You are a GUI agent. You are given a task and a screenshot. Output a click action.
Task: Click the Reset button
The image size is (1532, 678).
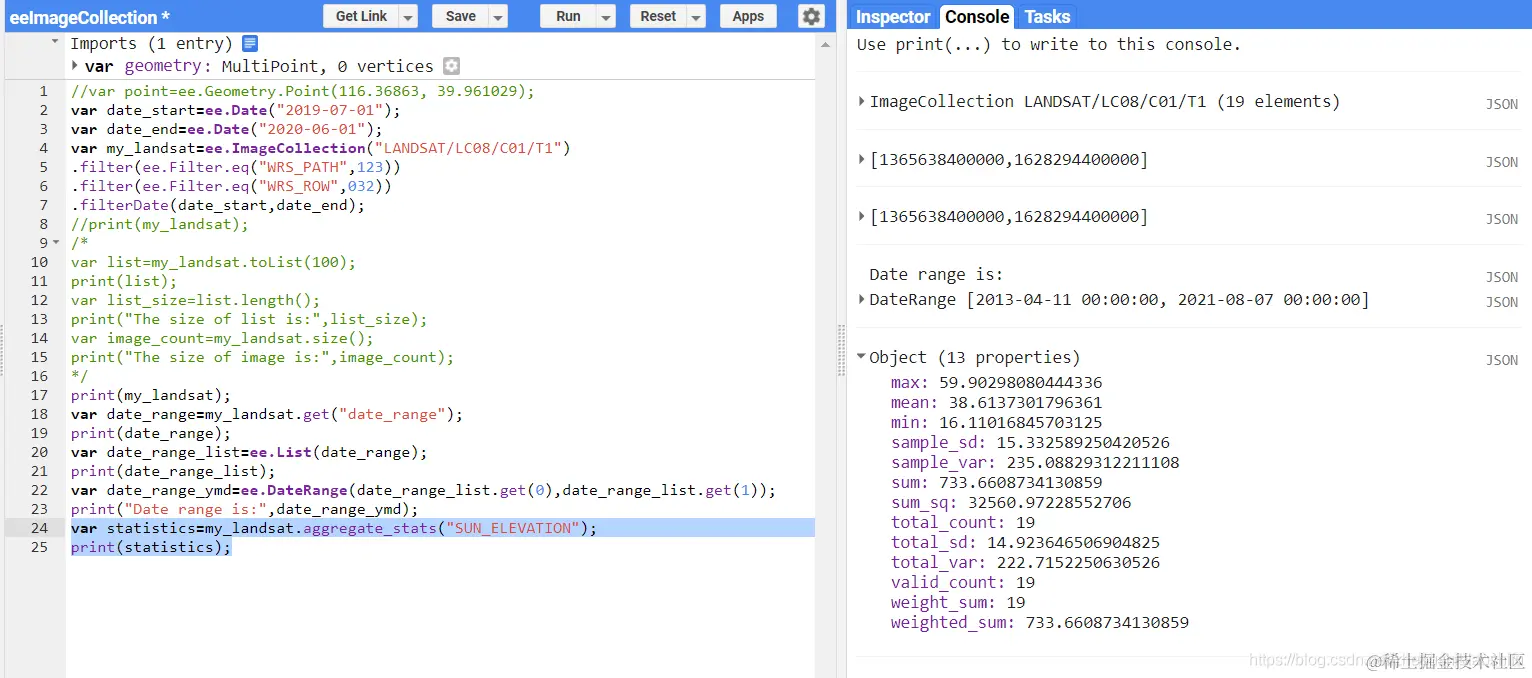click(658, 16)
